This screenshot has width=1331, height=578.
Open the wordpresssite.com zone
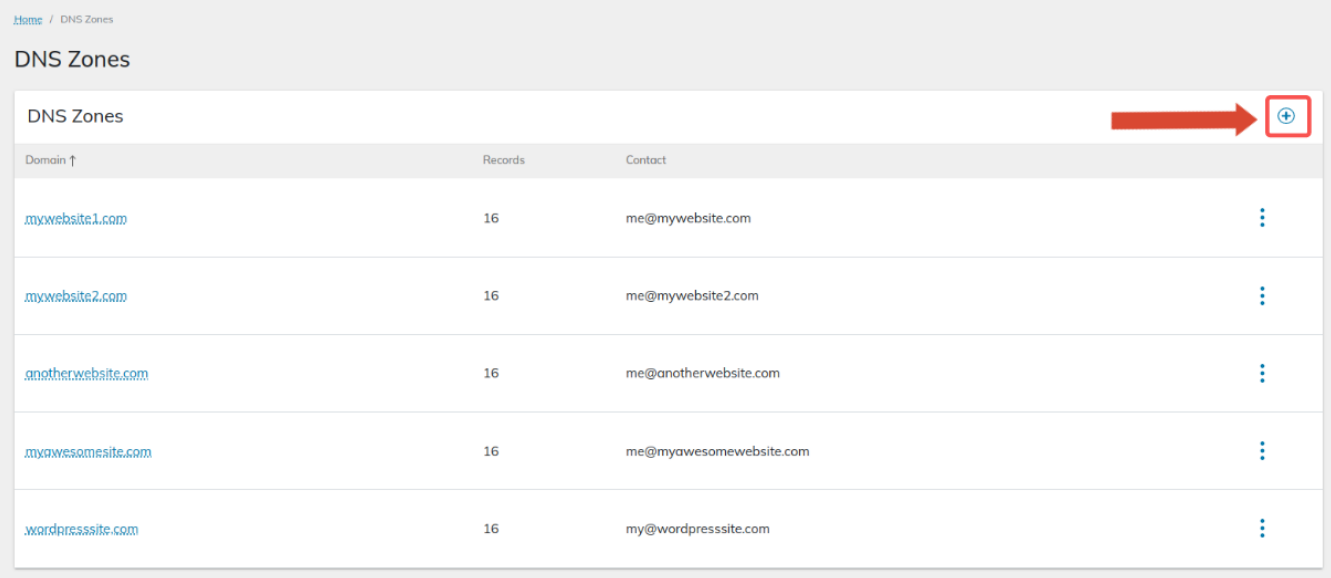(82, 529)
